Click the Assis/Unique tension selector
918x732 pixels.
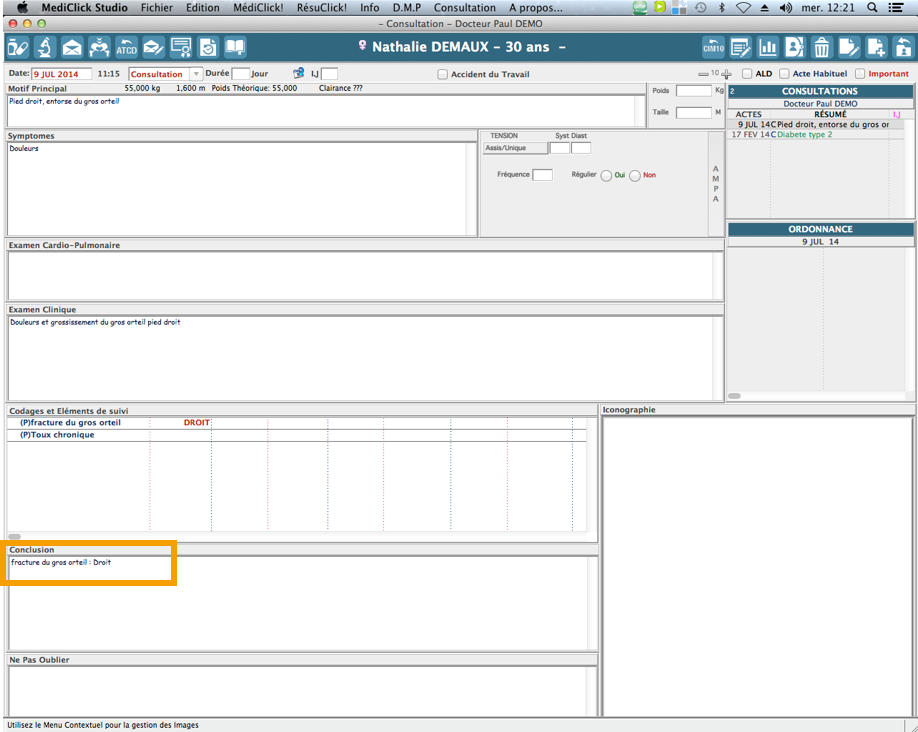point(515,148)
